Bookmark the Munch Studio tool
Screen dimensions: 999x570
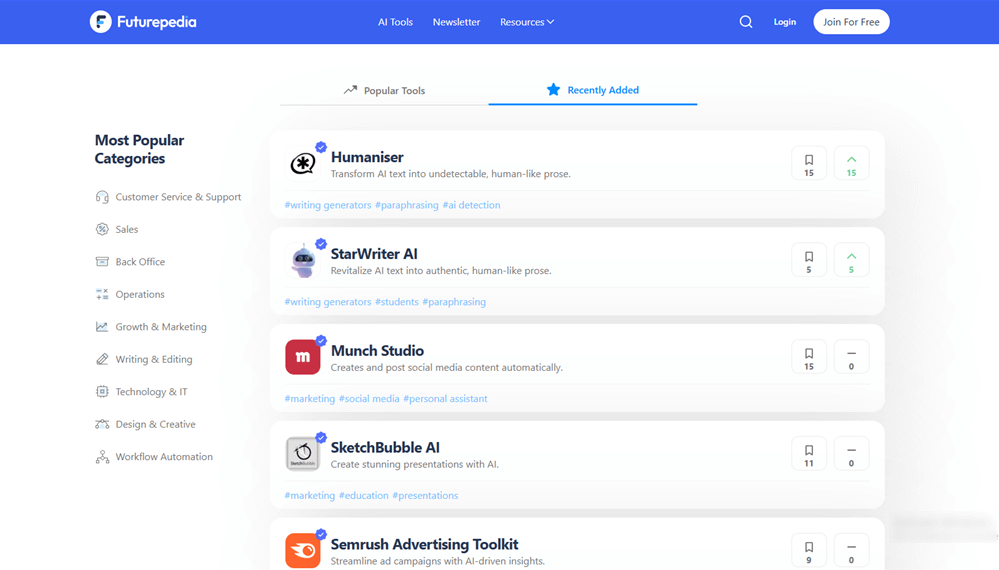[x=809, y=357]
